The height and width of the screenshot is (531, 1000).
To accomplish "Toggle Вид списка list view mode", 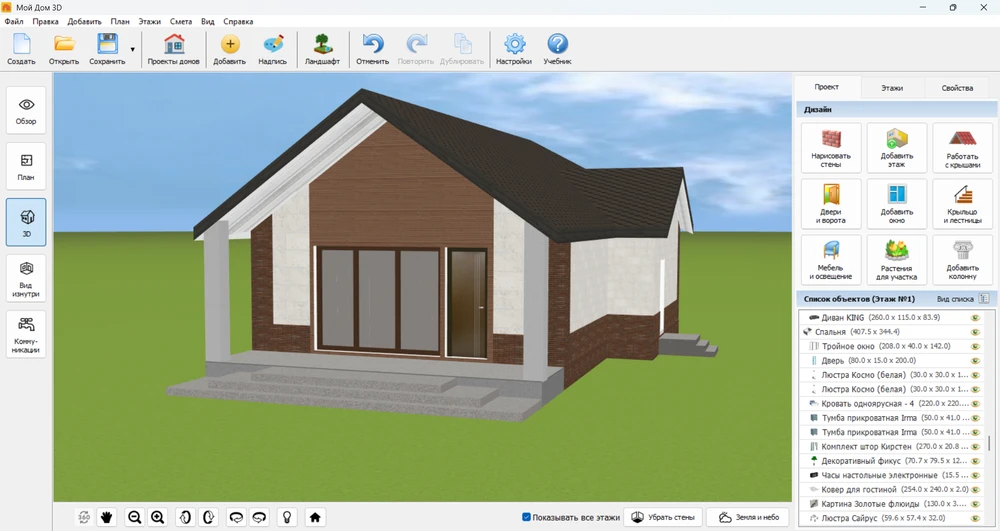I will tap(983, 298).
